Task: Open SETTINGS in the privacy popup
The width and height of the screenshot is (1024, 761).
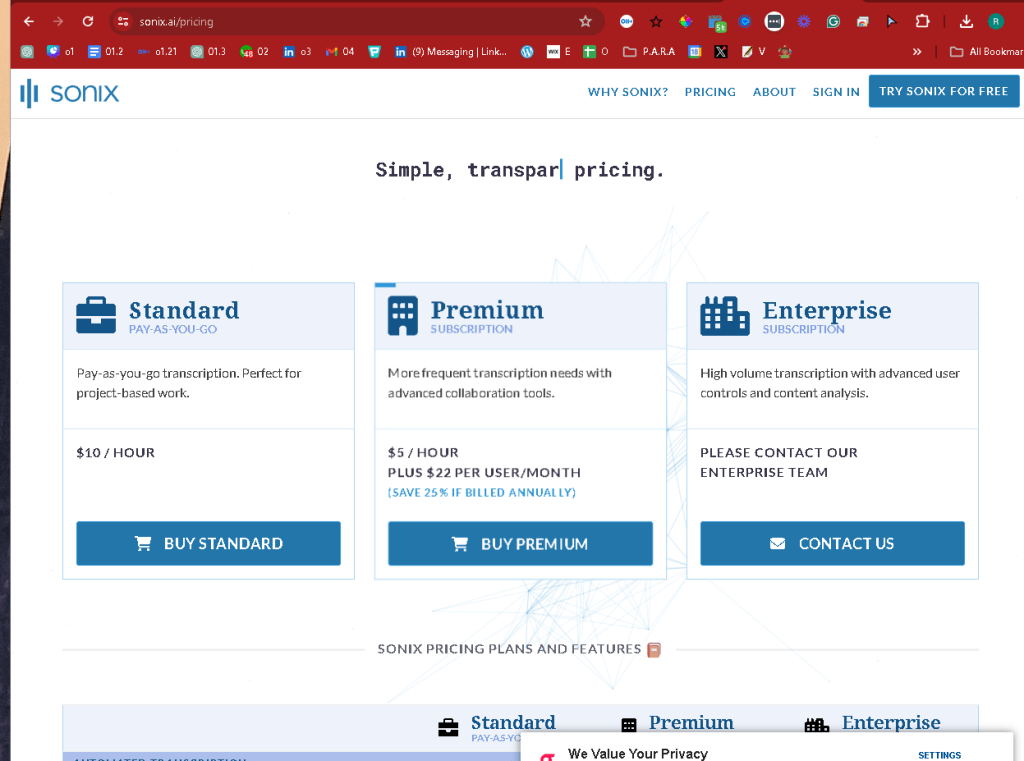Action: tap(939, 755)
